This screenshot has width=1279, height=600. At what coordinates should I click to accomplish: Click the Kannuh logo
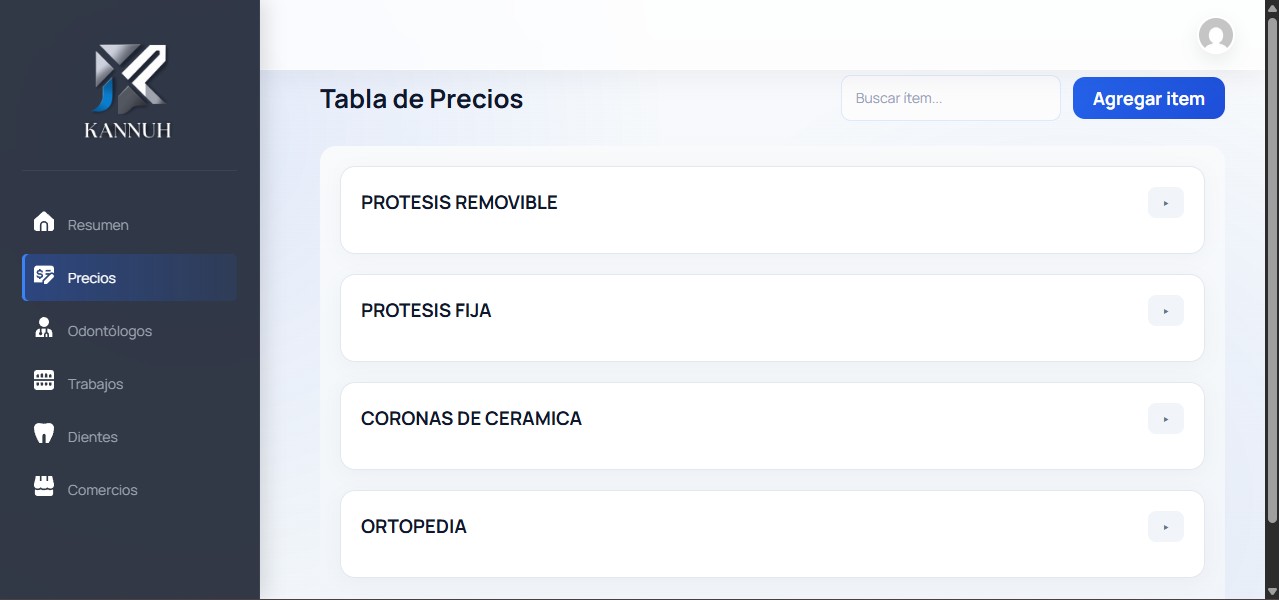127,90
